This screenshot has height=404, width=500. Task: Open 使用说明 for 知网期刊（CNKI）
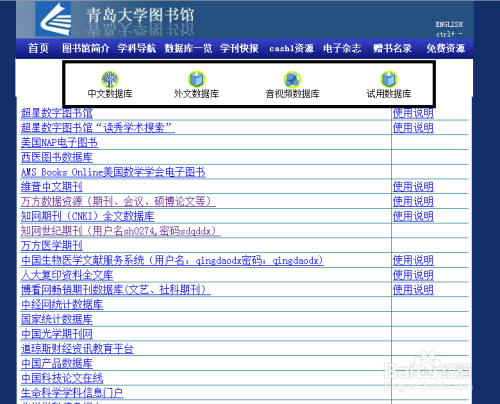pyautogui.click(x=413, y=216)
